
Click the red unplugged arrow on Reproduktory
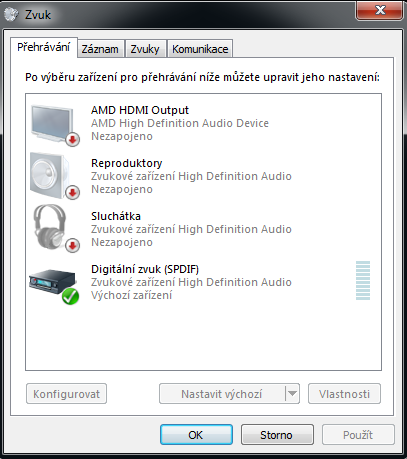72,192
